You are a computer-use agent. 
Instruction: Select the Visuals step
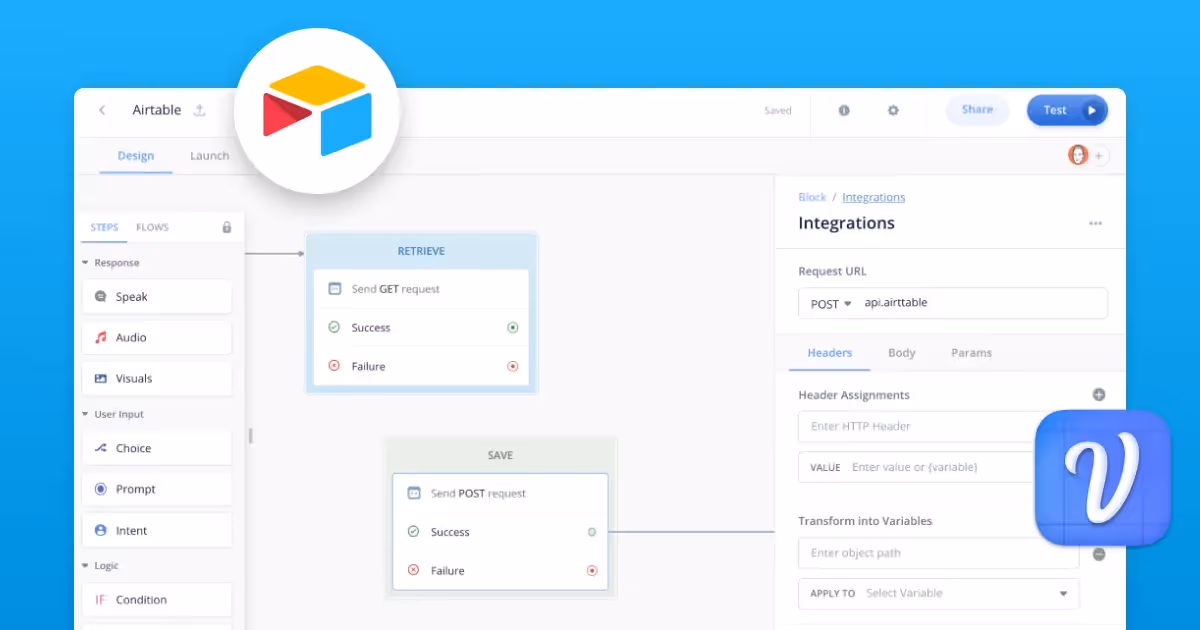coord(157,379)
